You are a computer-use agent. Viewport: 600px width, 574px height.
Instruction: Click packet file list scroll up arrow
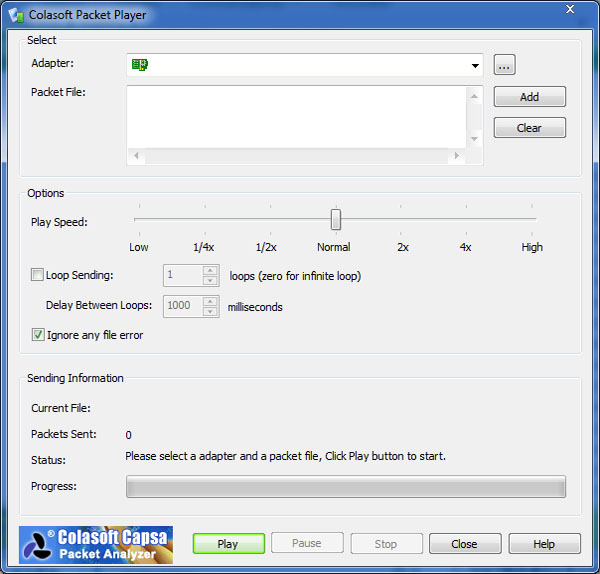[474, 96]
